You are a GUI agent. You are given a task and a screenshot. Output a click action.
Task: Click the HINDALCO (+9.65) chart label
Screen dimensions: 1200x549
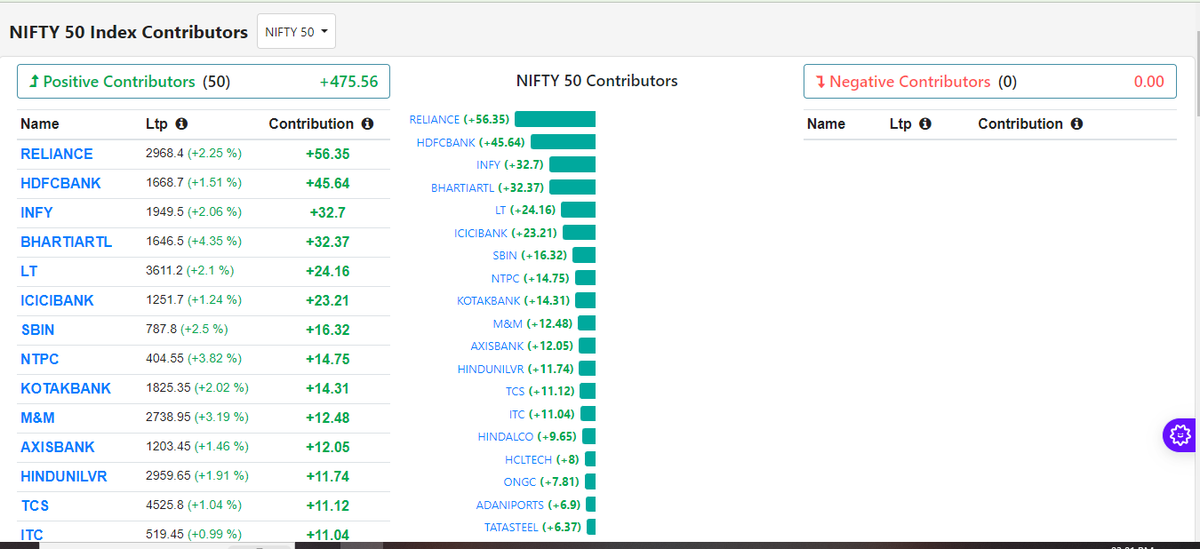528,437
